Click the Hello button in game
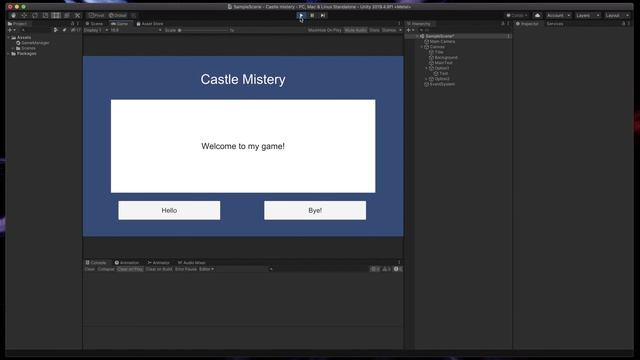Viewport: 640px width, 360px height. point(169,210)
